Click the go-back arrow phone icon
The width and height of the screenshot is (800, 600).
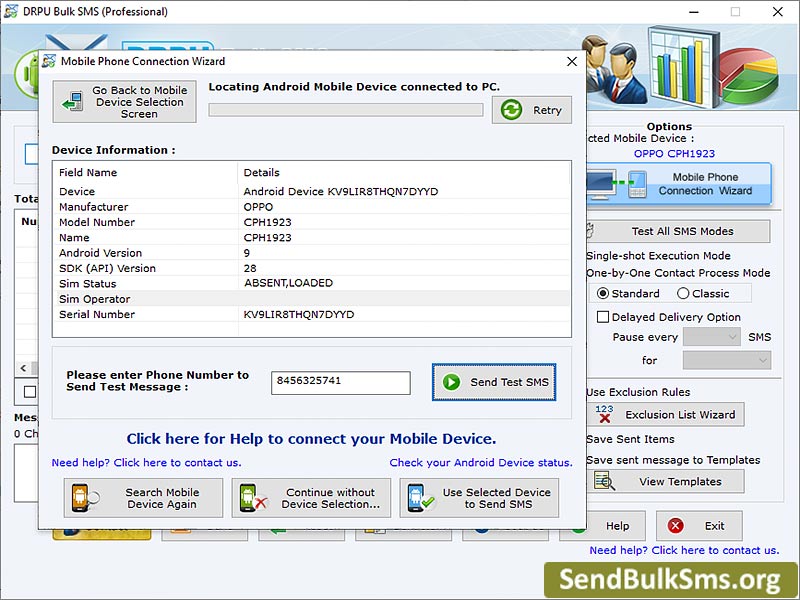[x=72, y=102]
